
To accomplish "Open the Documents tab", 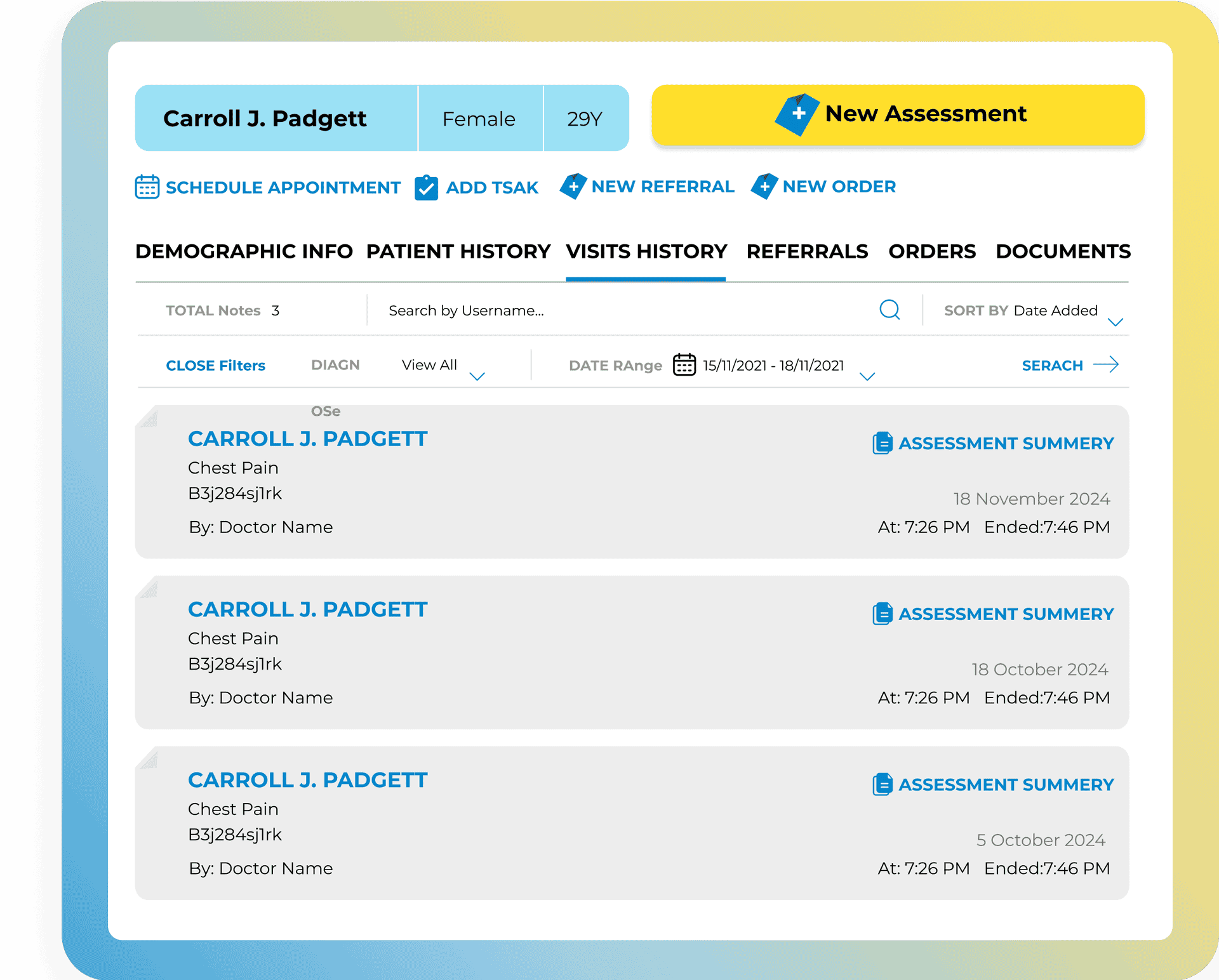I will point(1063,251).
